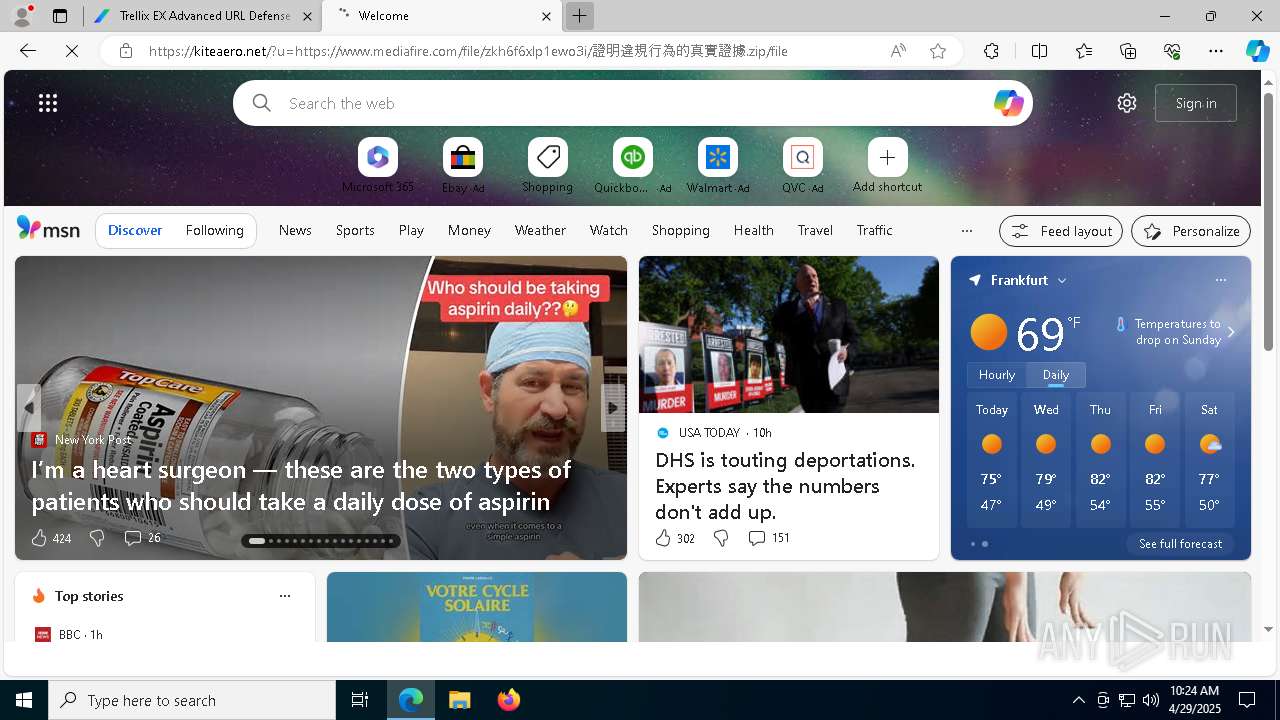1280x720 pixels.
Task: Open Edge Settings and more menu
Action: (1216, 51)
